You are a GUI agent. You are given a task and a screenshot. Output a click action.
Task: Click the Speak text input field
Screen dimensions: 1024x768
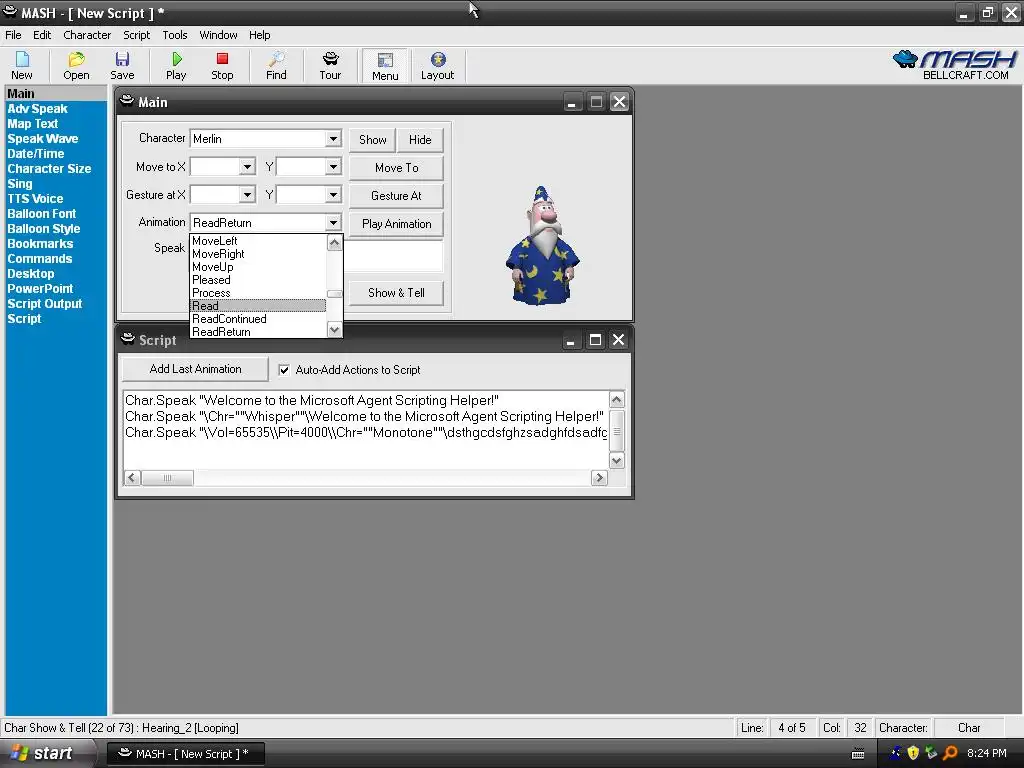pyautogui.click(x=393, y=256)
